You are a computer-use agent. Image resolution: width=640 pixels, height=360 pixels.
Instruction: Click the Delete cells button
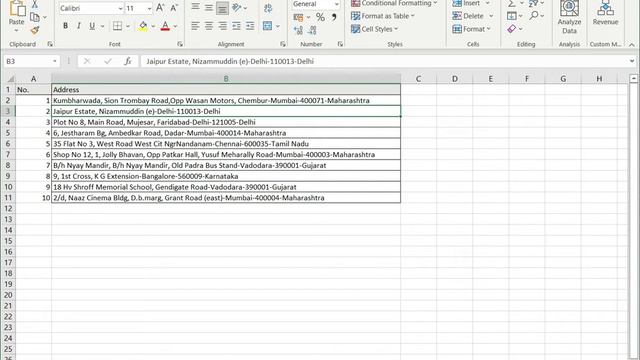tap(468, 16)
